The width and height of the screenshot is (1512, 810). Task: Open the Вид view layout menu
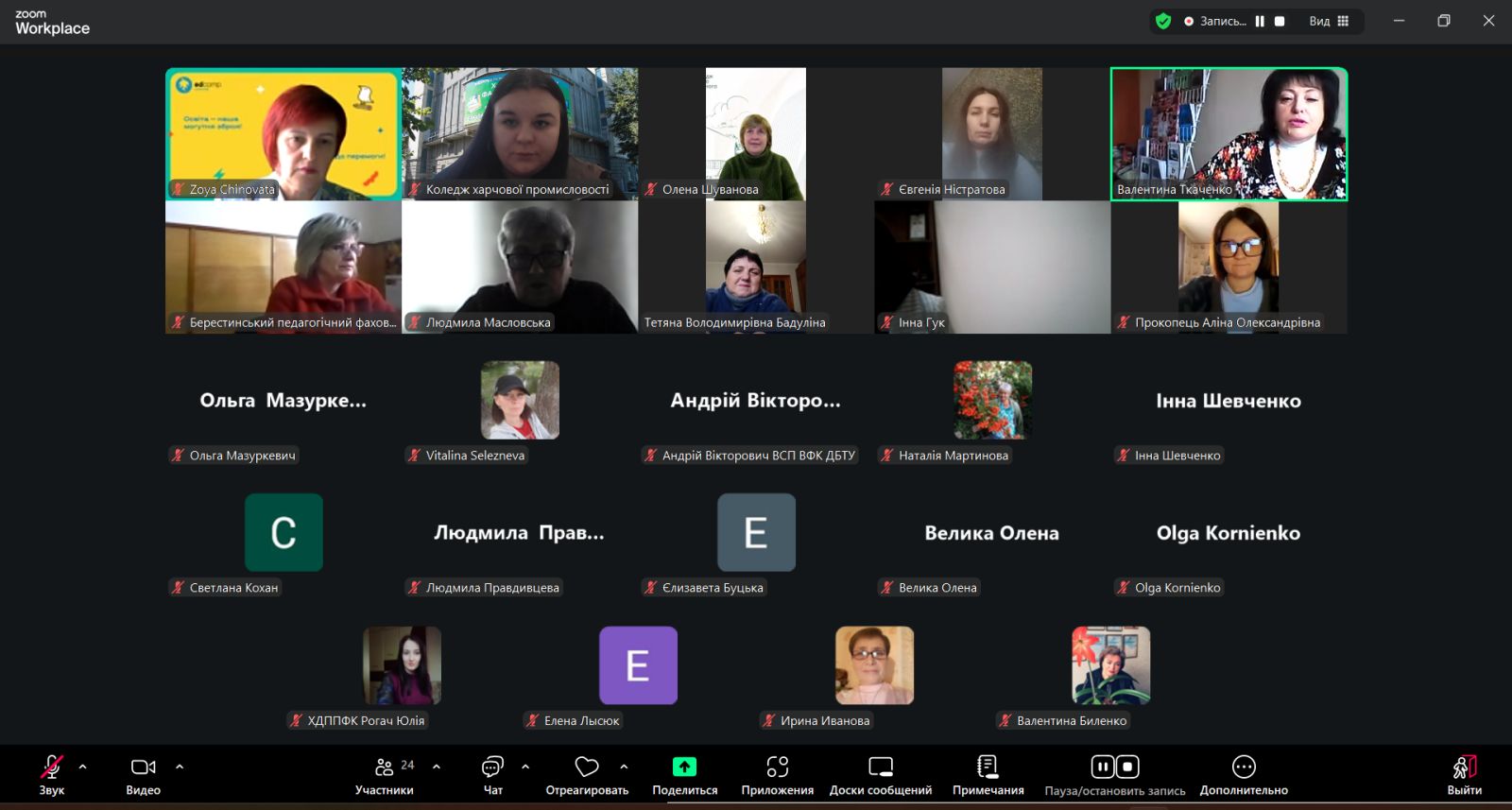pyautogui.click(x=1329, y=21)
